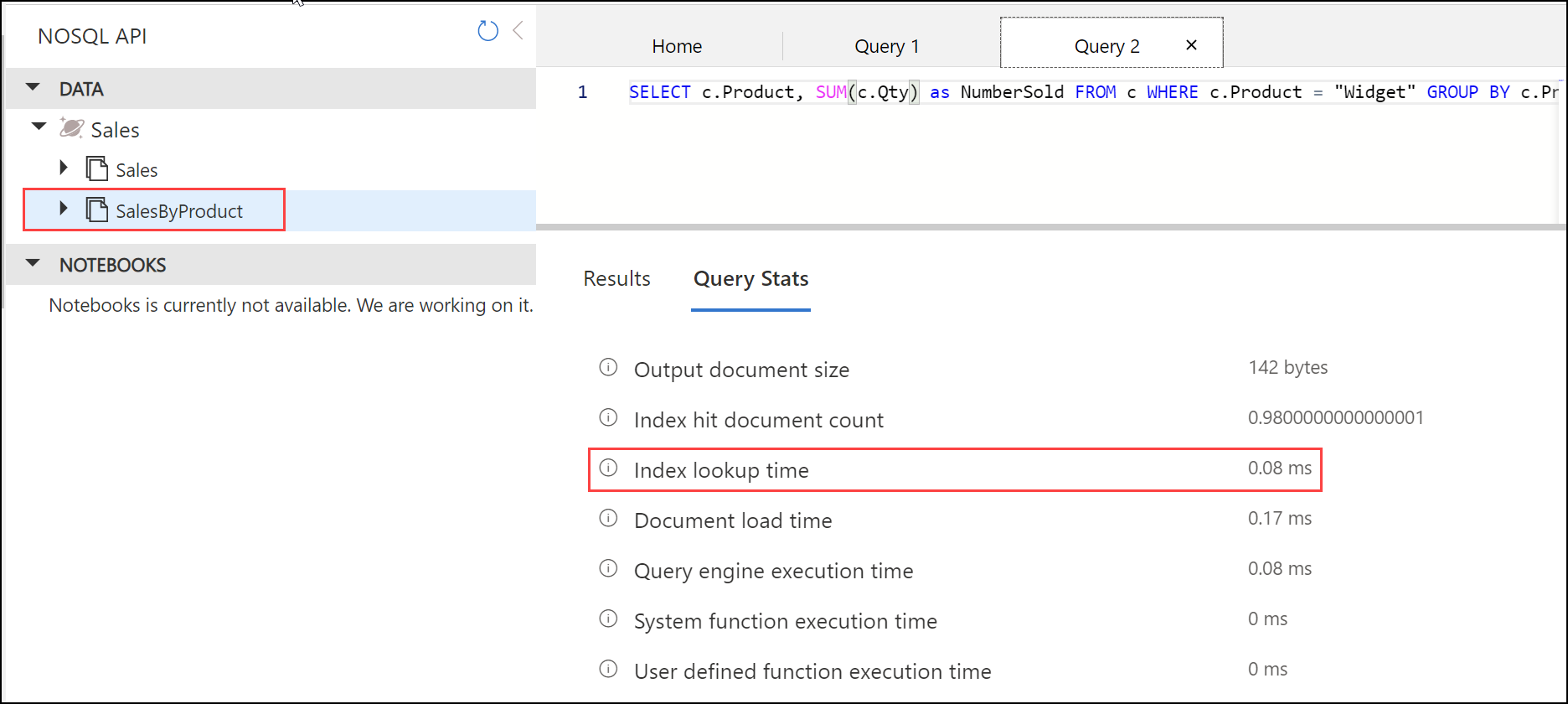Show info for Output document size
Screen dimensions: 1568x704
(608, 367)
